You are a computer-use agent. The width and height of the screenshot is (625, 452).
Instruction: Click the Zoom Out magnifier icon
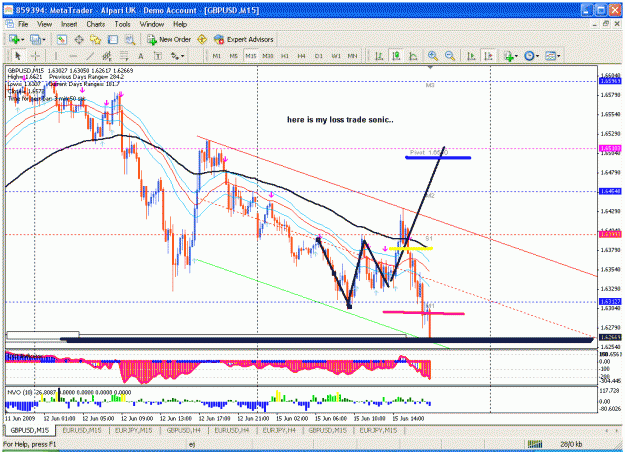(450, 56)
